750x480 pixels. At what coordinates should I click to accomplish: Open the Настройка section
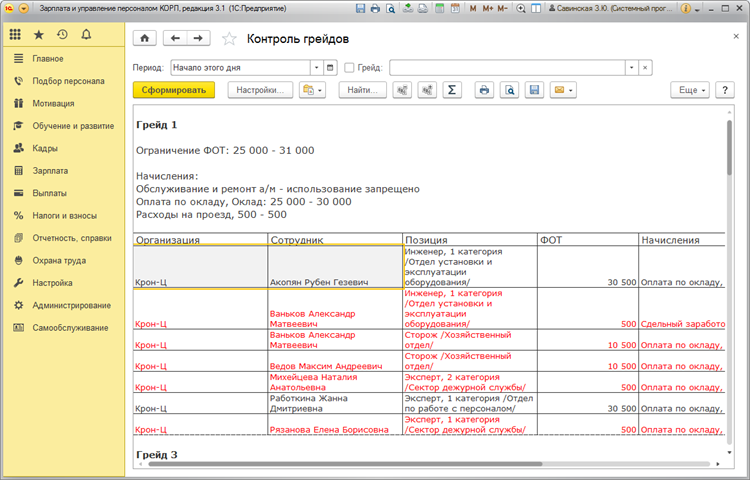pos(64,283)
